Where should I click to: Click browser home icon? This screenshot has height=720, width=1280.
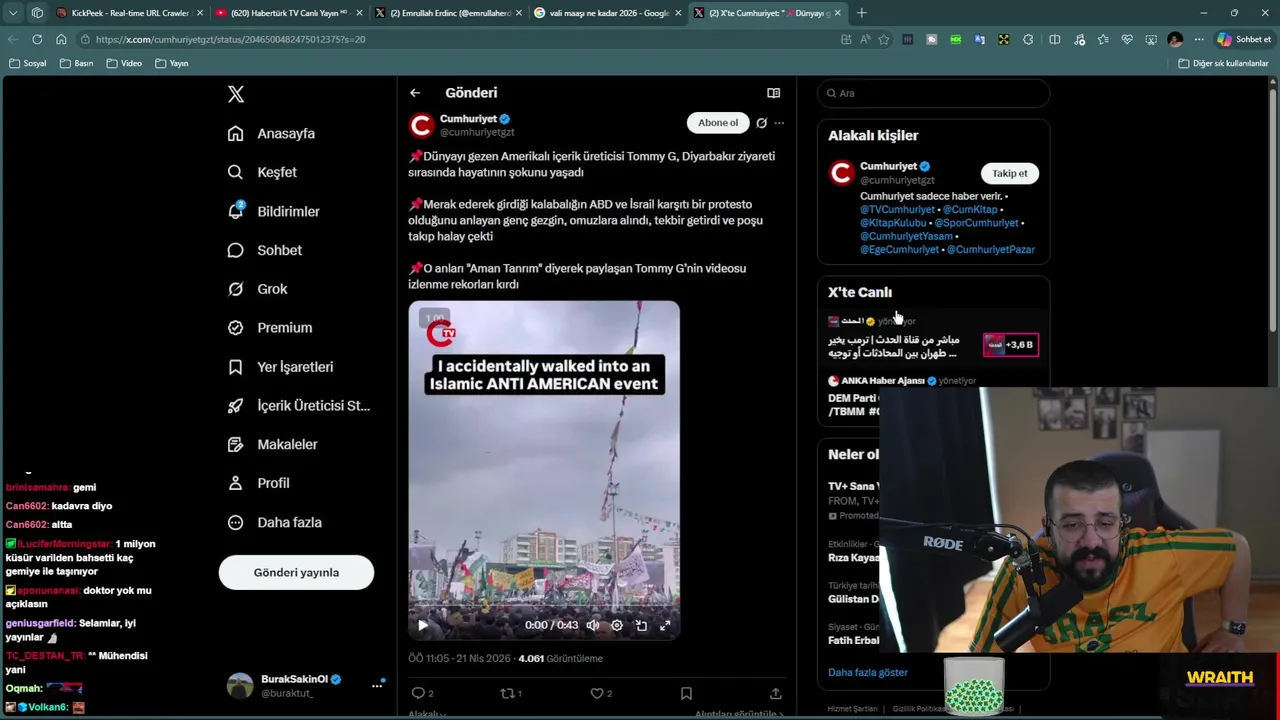(x=61, y=39)
